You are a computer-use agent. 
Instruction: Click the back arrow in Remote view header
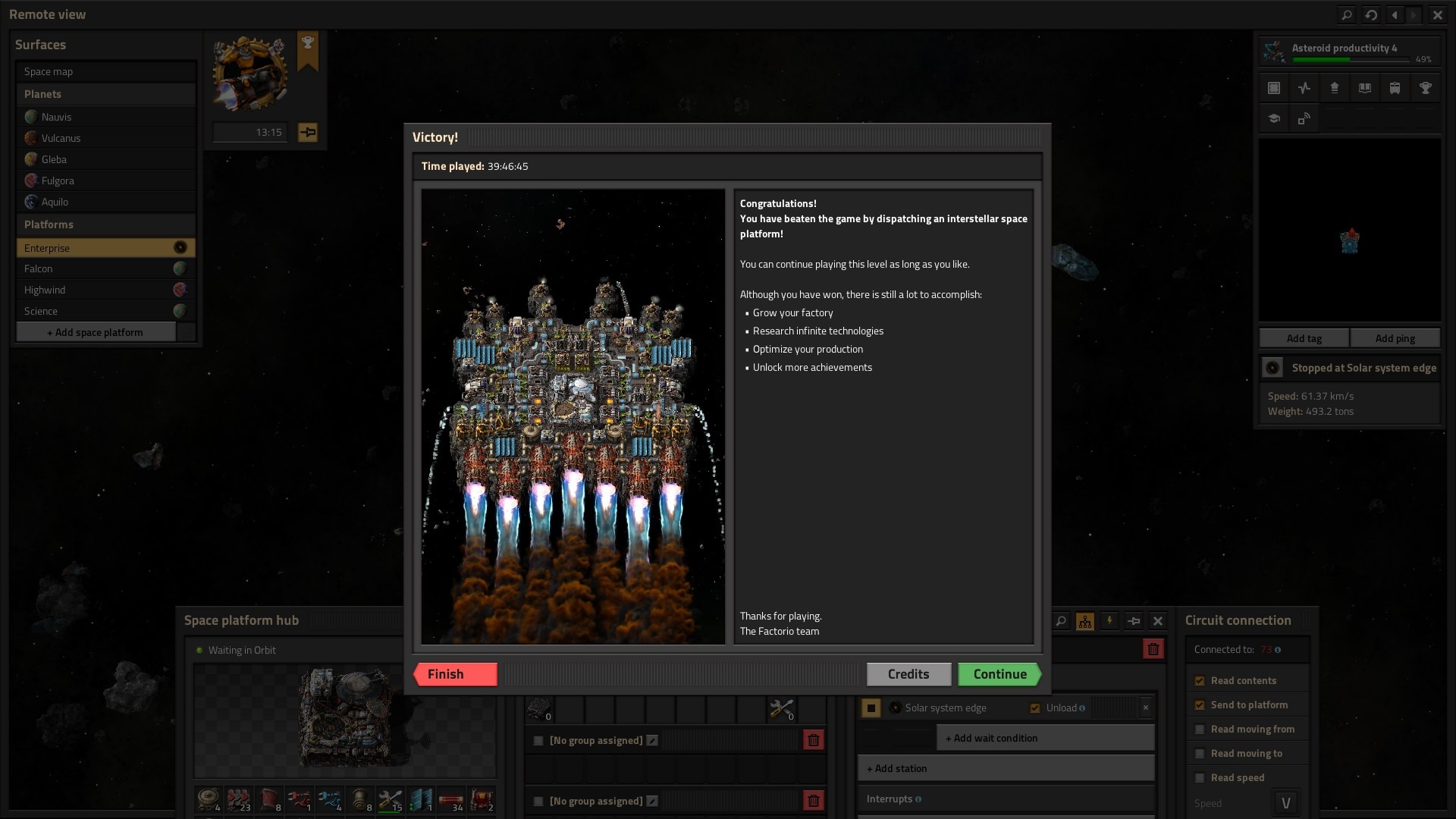(1395, 14)
